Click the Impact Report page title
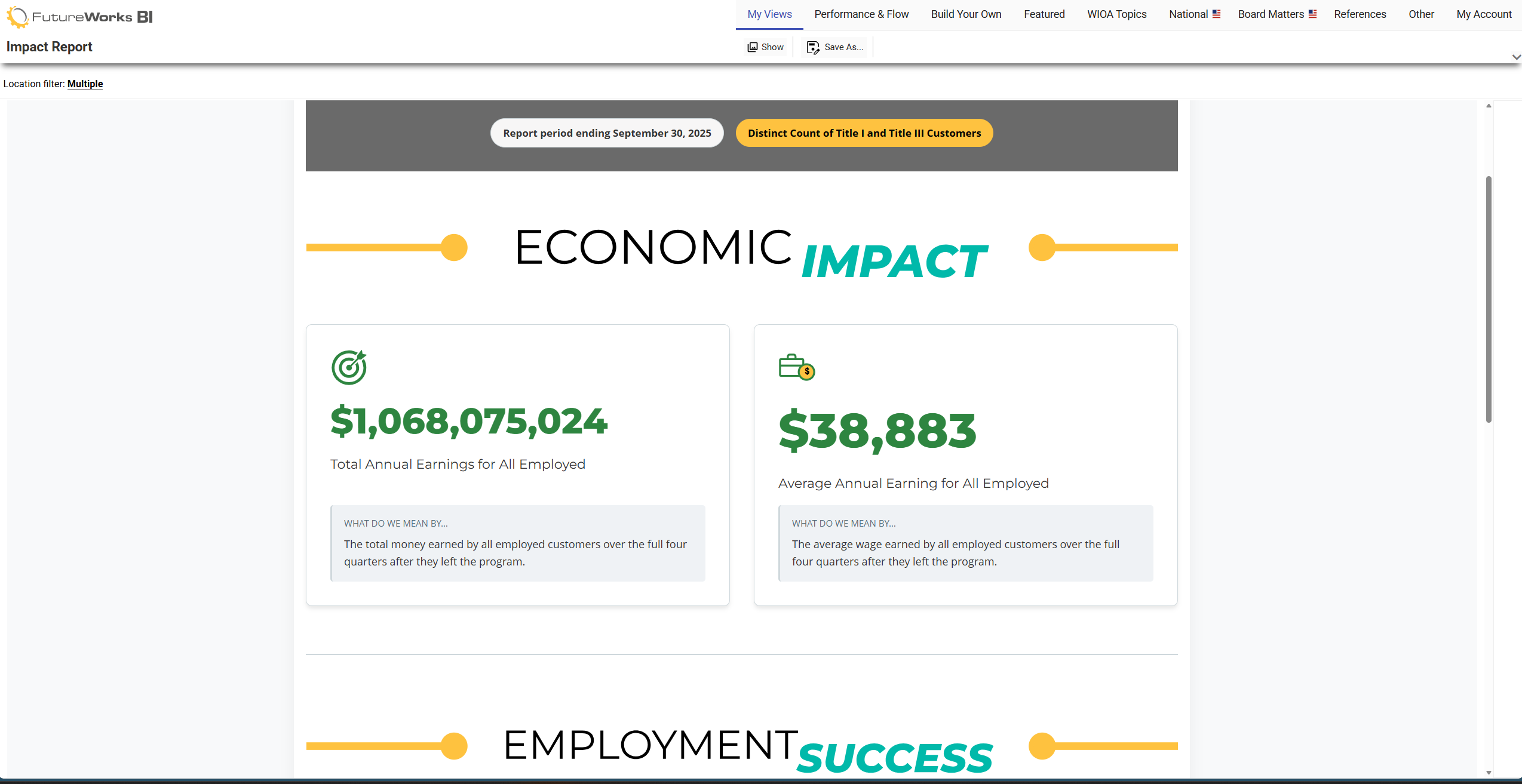The width and height of the screenshot is (1522, 784). (x=49, y=47)
